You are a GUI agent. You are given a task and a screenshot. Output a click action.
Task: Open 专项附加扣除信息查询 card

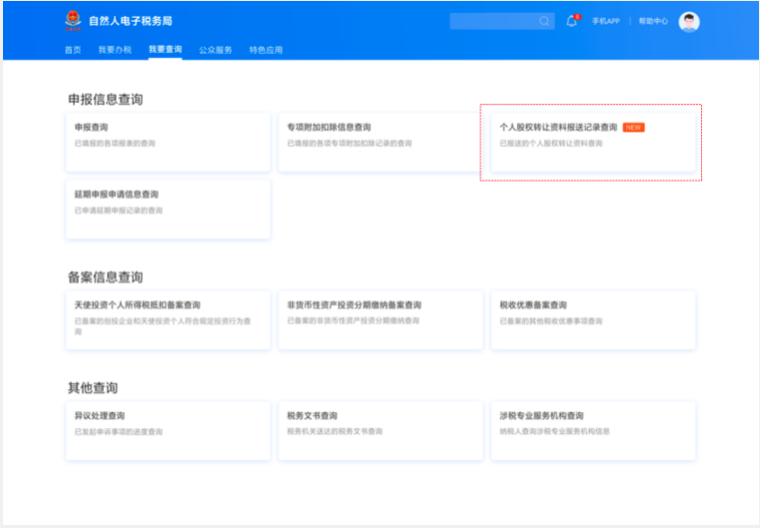click(x=380, y=141)
